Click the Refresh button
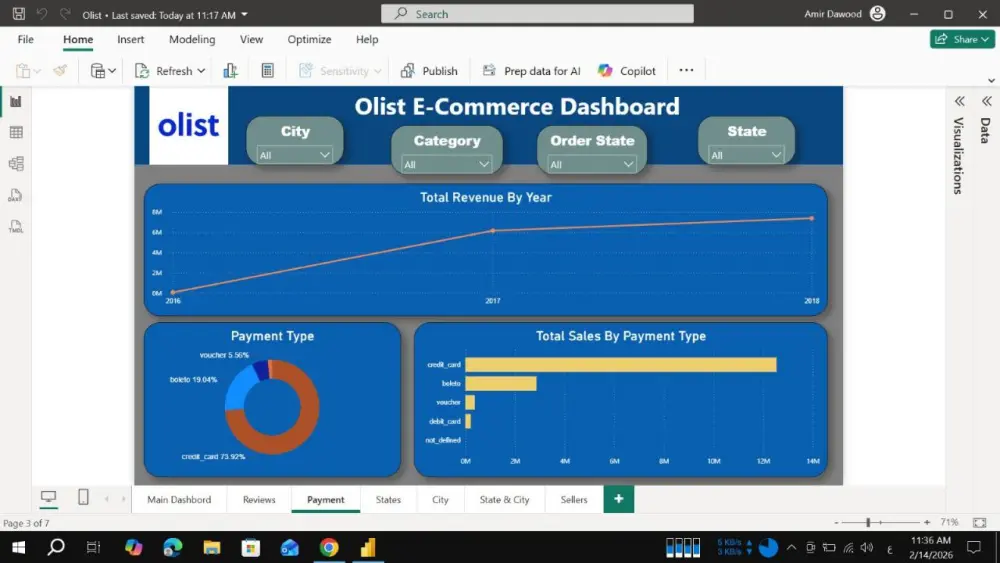Screen dimensions: 1000x563 163,71
